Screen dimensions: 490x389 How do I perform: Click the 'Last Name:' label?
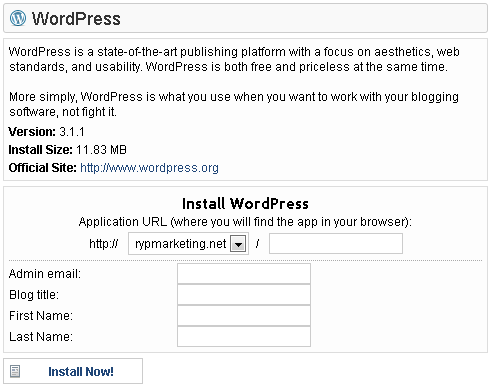coord(41,337)
